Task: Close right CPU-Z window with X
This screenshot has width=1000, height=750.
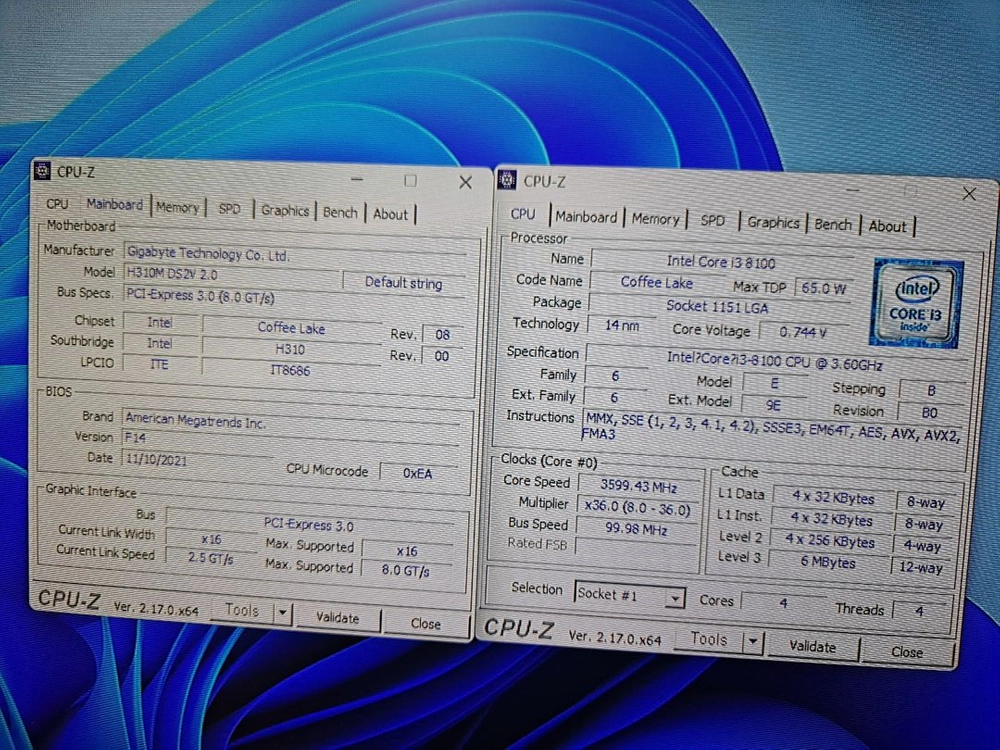Action: tap(969, 194)
